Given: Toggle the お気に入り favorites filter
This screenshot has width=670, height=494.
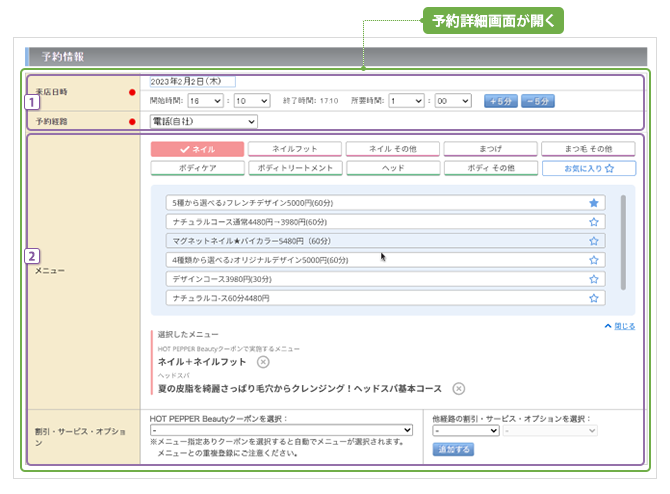Looking at the screenshot, I should (x=588, y=169).
